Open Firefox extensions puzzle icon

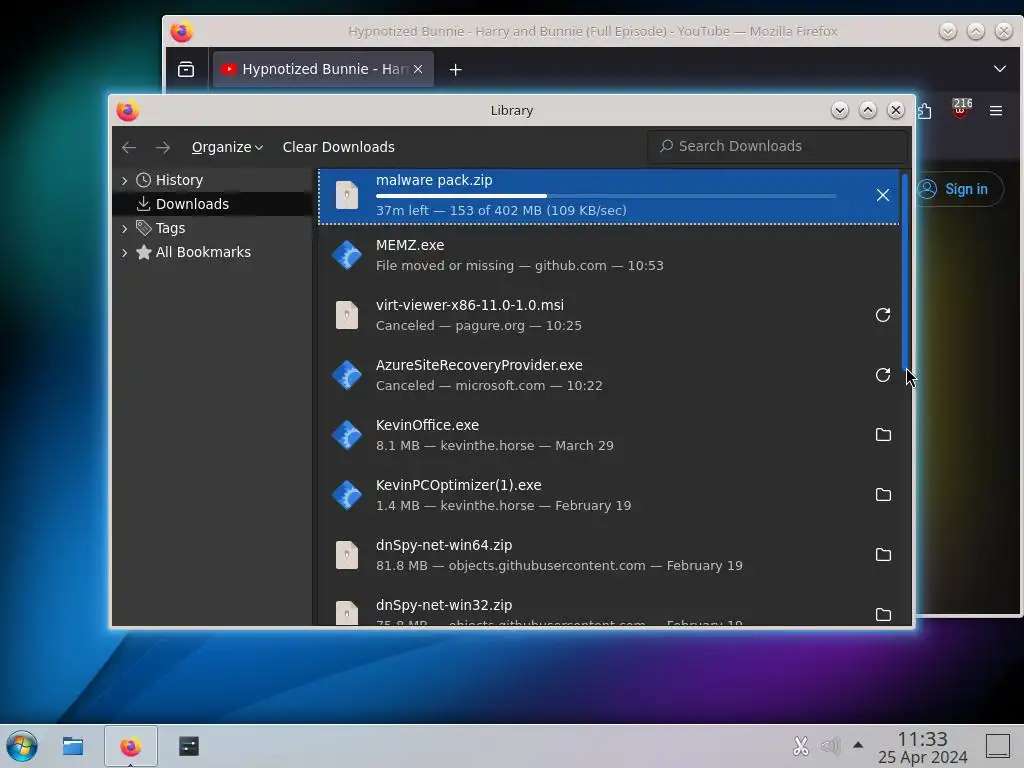tap(925, 111)
